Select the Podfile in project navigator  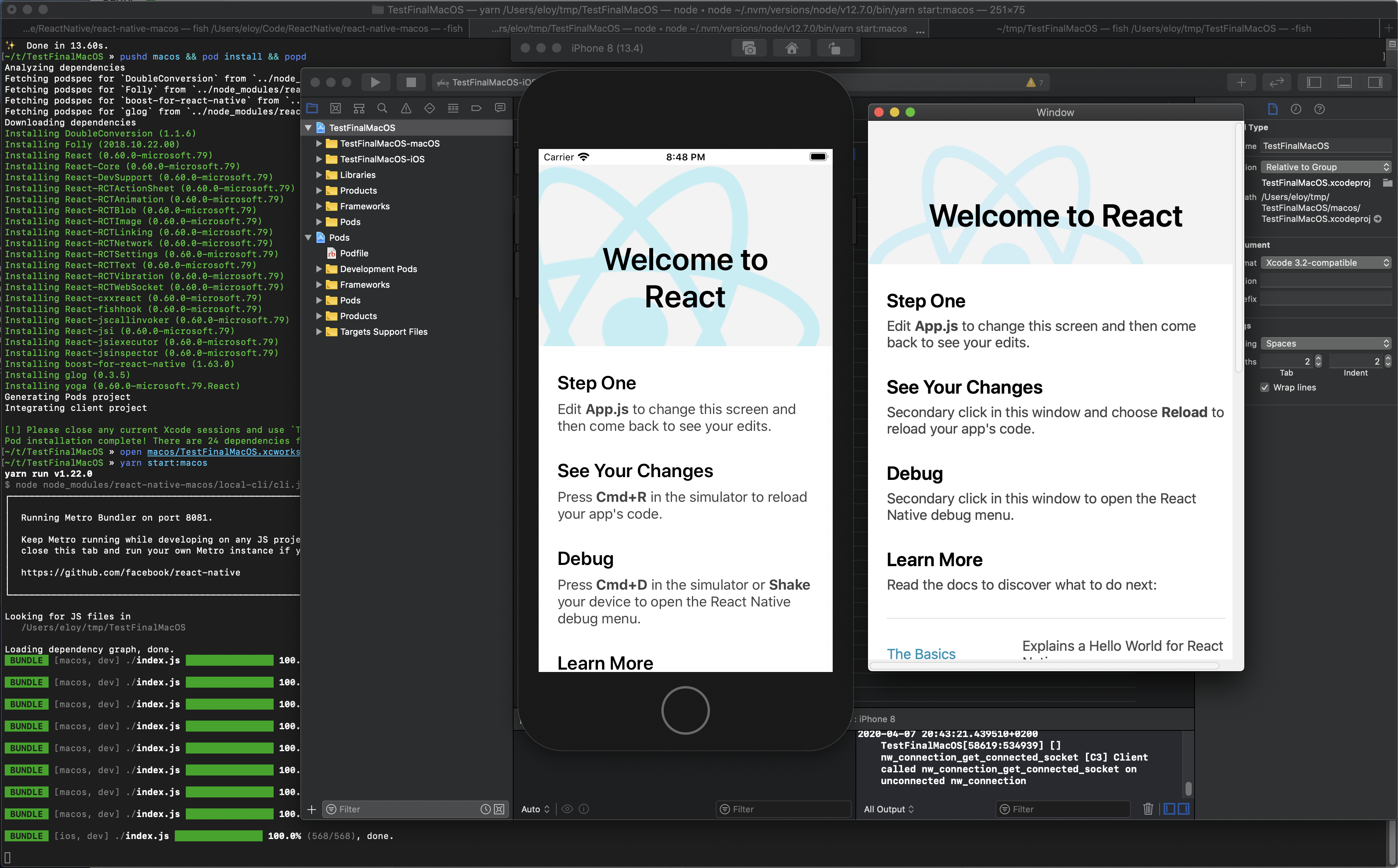pyautogui.click(x=354, y=253)
